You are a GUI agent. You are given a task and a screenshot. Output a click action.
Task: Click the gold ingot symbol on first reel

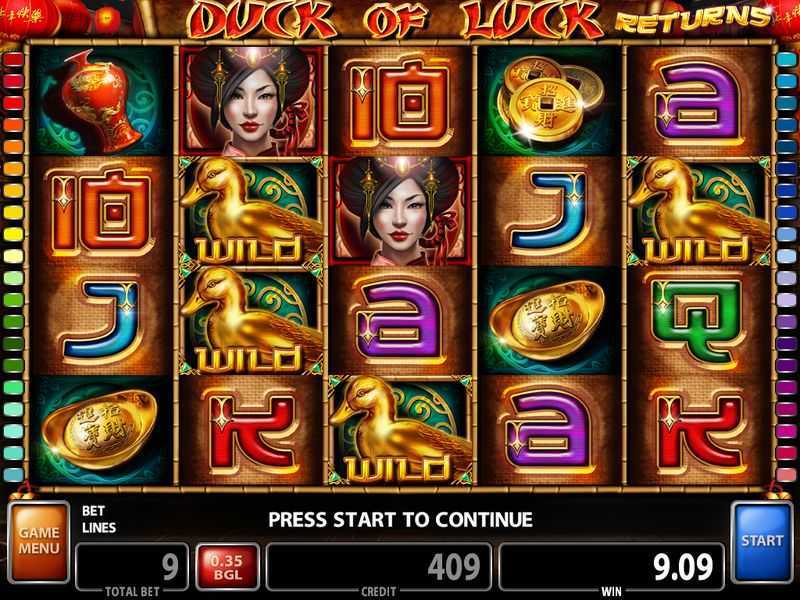pyautogui.click(x=102, y=430)
